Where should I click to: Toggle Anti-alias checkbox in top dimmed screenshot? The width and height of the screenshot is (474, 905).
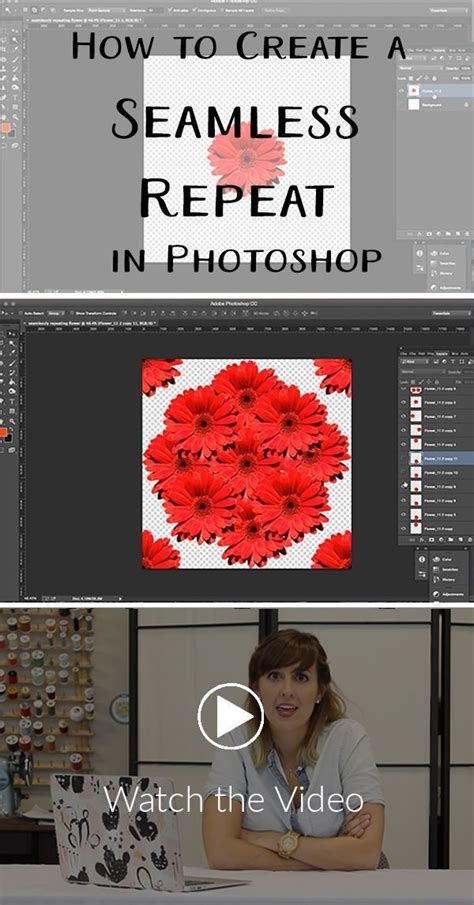[170, 10]
